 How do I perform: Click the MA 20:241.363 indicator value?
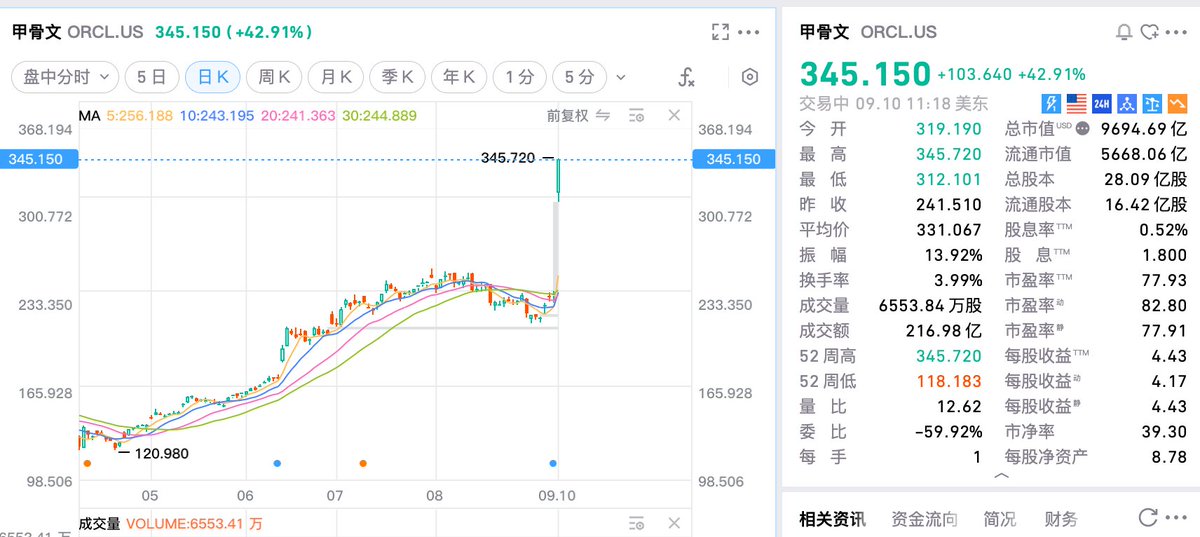[x=298, y=116]
